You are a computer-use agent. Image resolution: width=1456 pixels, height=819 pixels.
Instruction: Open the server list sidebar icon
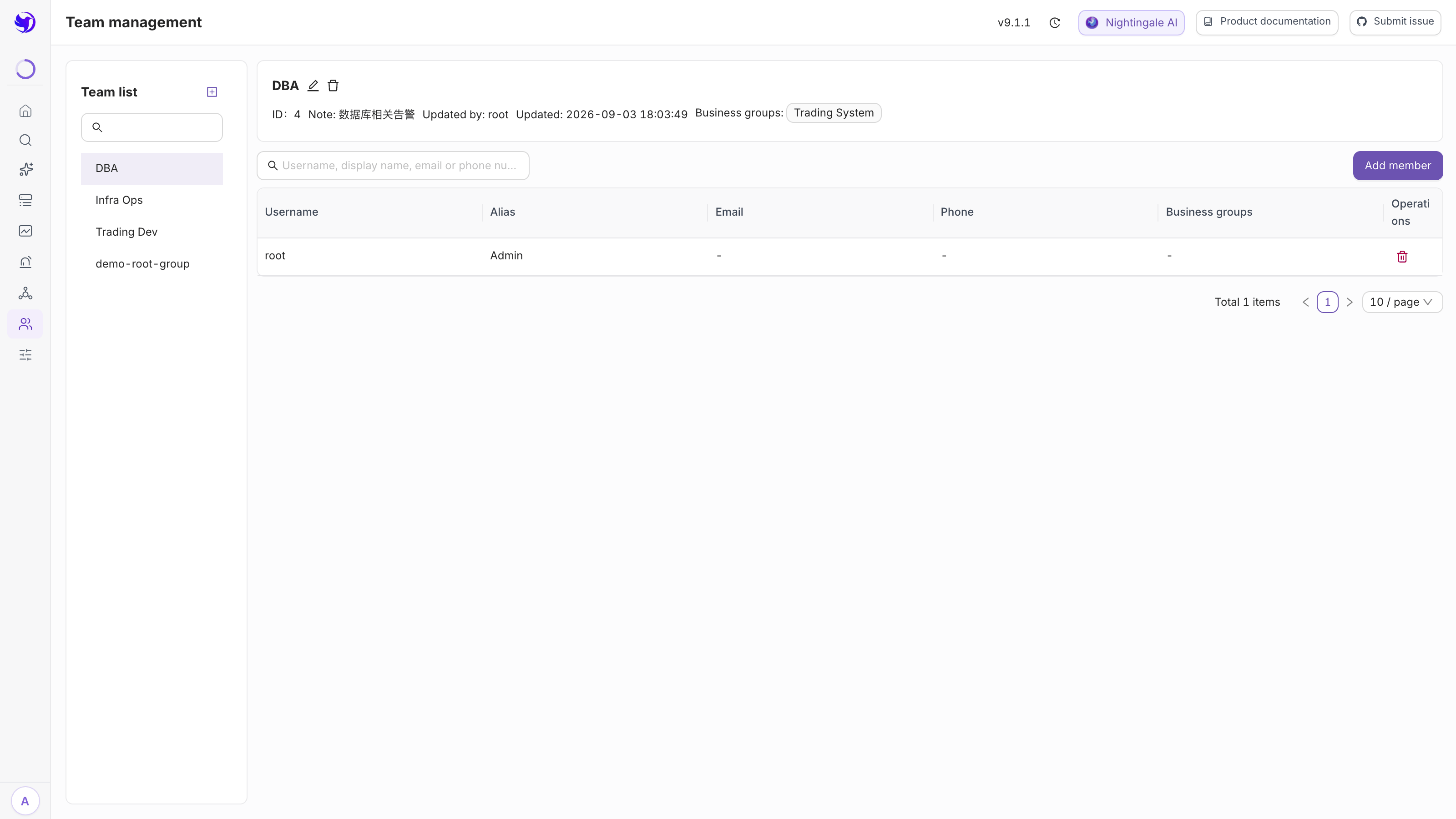coord(25,200)
